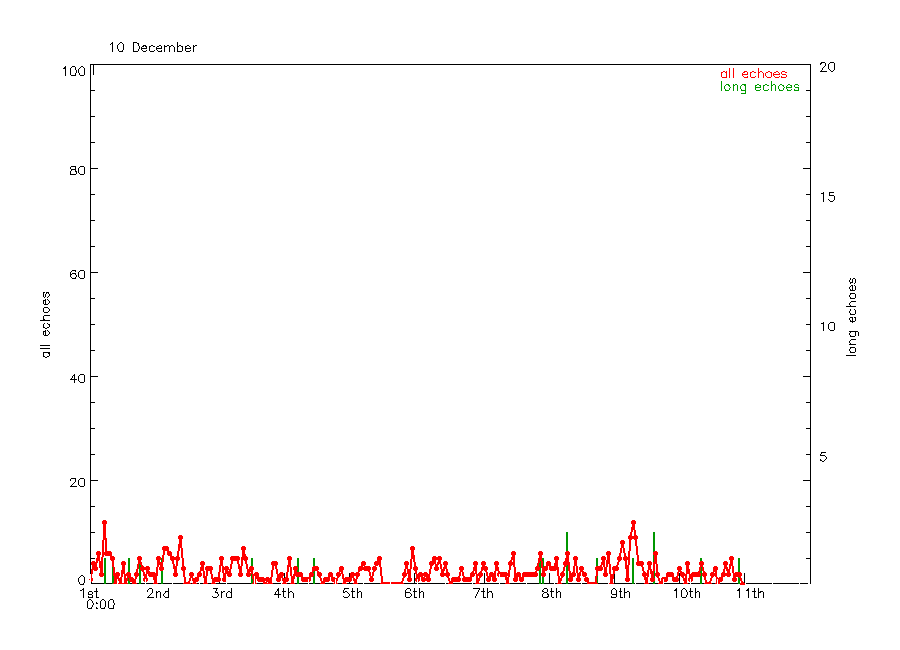Click the '9th' date label
The image size is (900, 650).
[x=620, y=594]
